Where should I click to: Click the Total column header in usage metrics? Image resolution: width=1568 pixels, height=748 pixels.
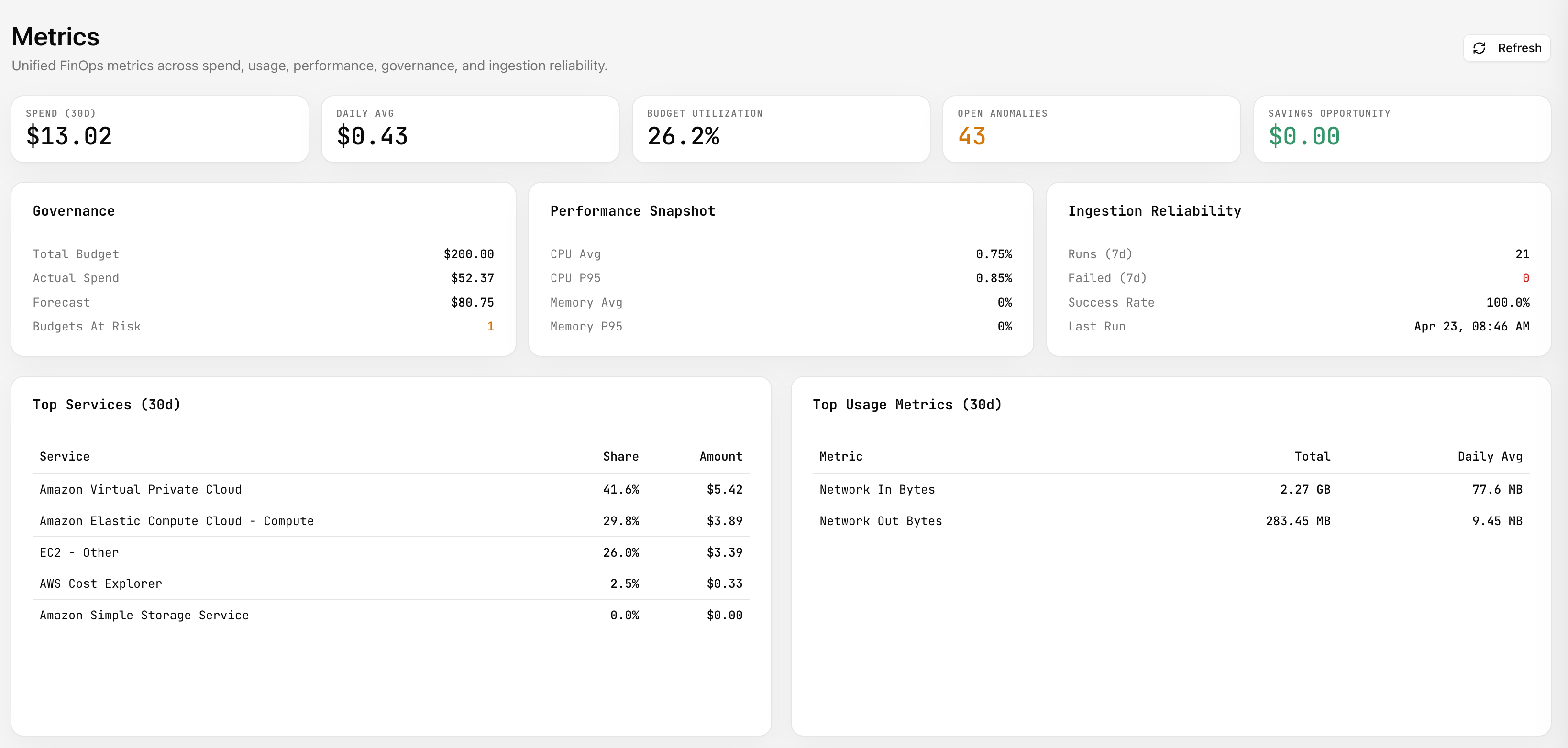point(1312,456)
